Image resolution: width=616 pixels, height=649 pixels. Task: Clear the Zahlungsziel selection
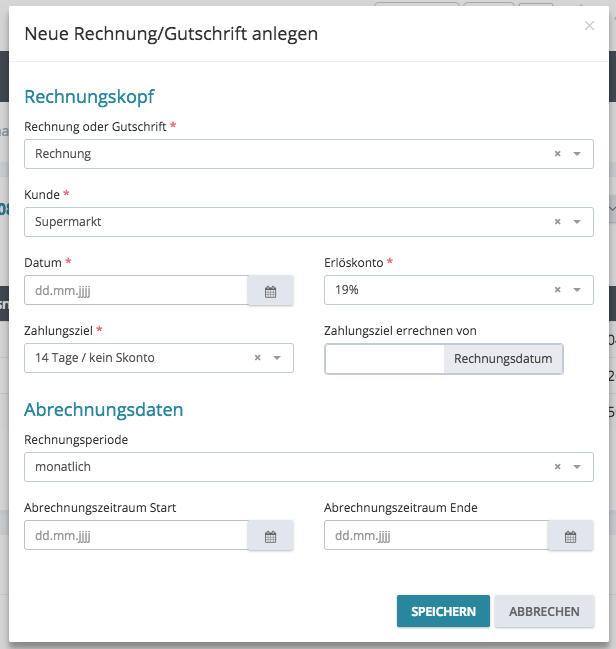257,358
